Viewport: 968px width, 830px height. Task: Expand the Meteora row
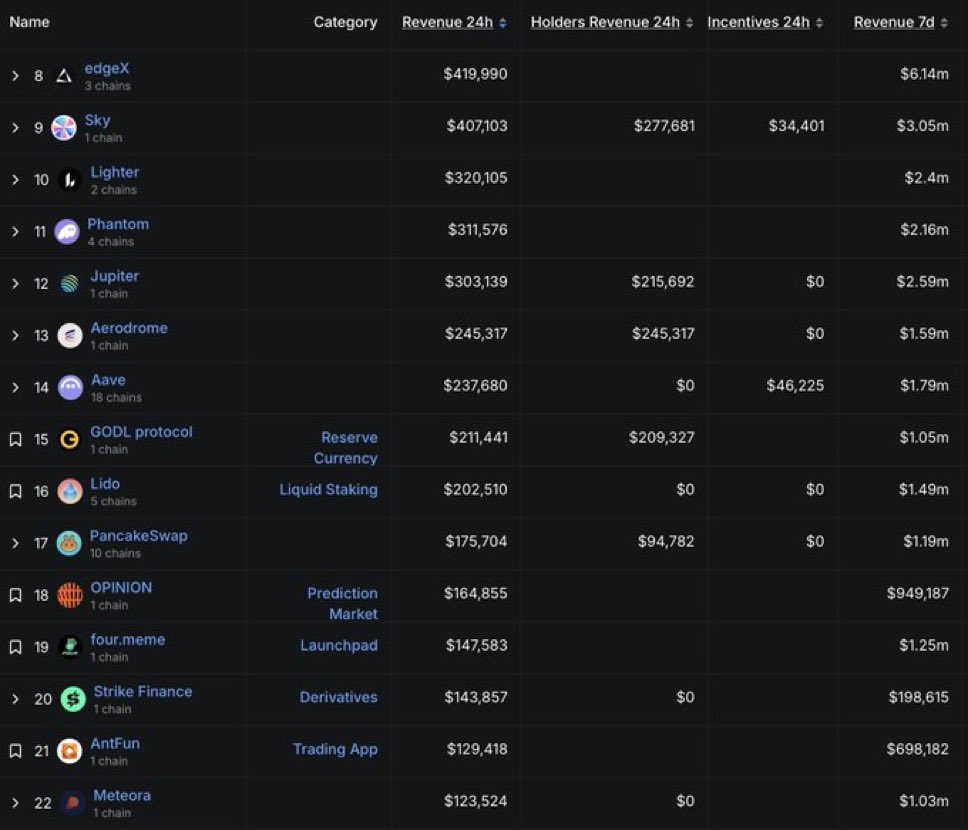tap(15, 802)
